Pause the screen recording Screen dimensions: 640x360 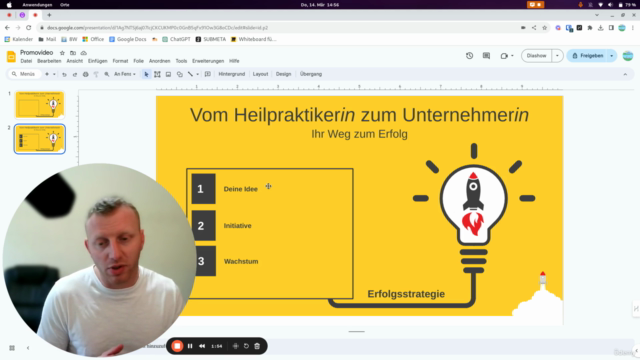[x=190, y=346]
